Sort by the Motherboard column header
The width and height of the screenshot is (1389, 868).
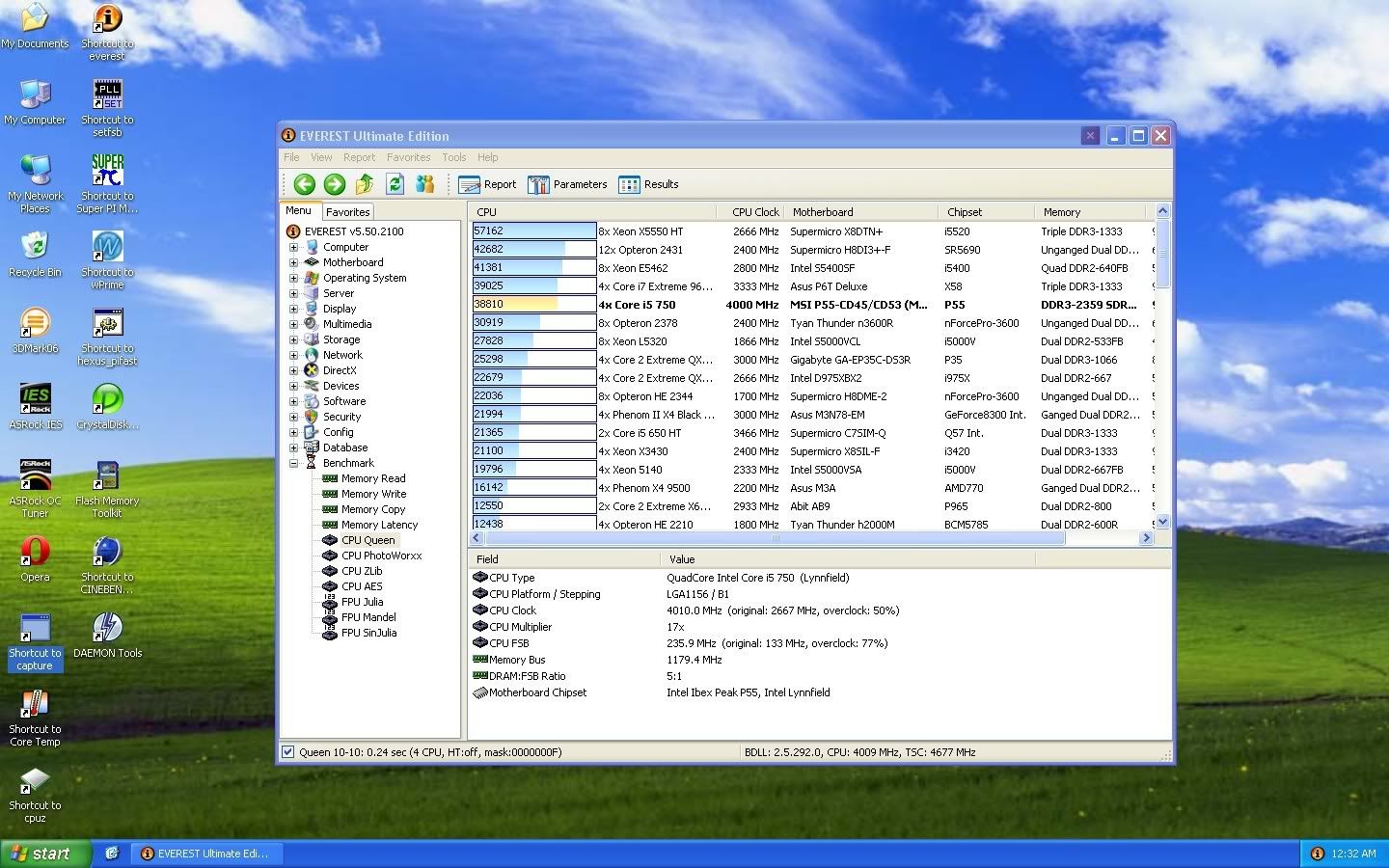tap(862, 212)
